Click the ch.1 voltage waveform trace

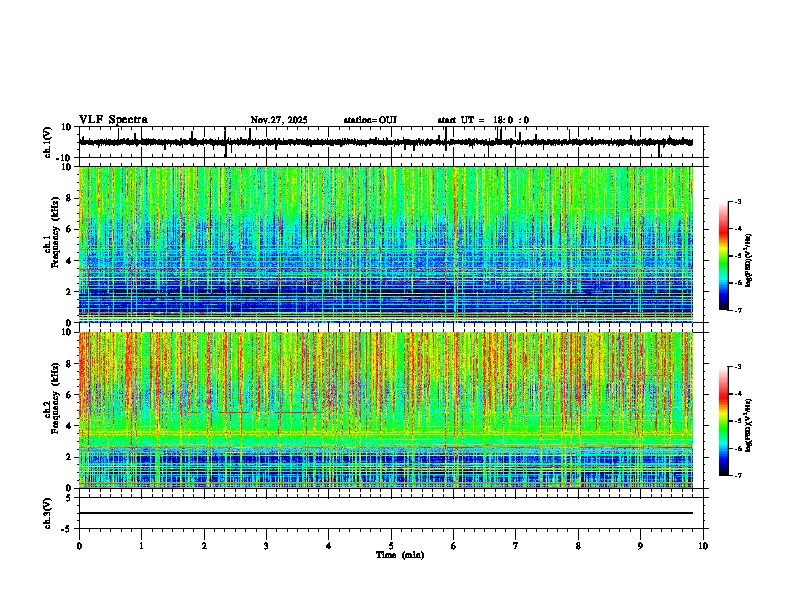coord(386,142)
